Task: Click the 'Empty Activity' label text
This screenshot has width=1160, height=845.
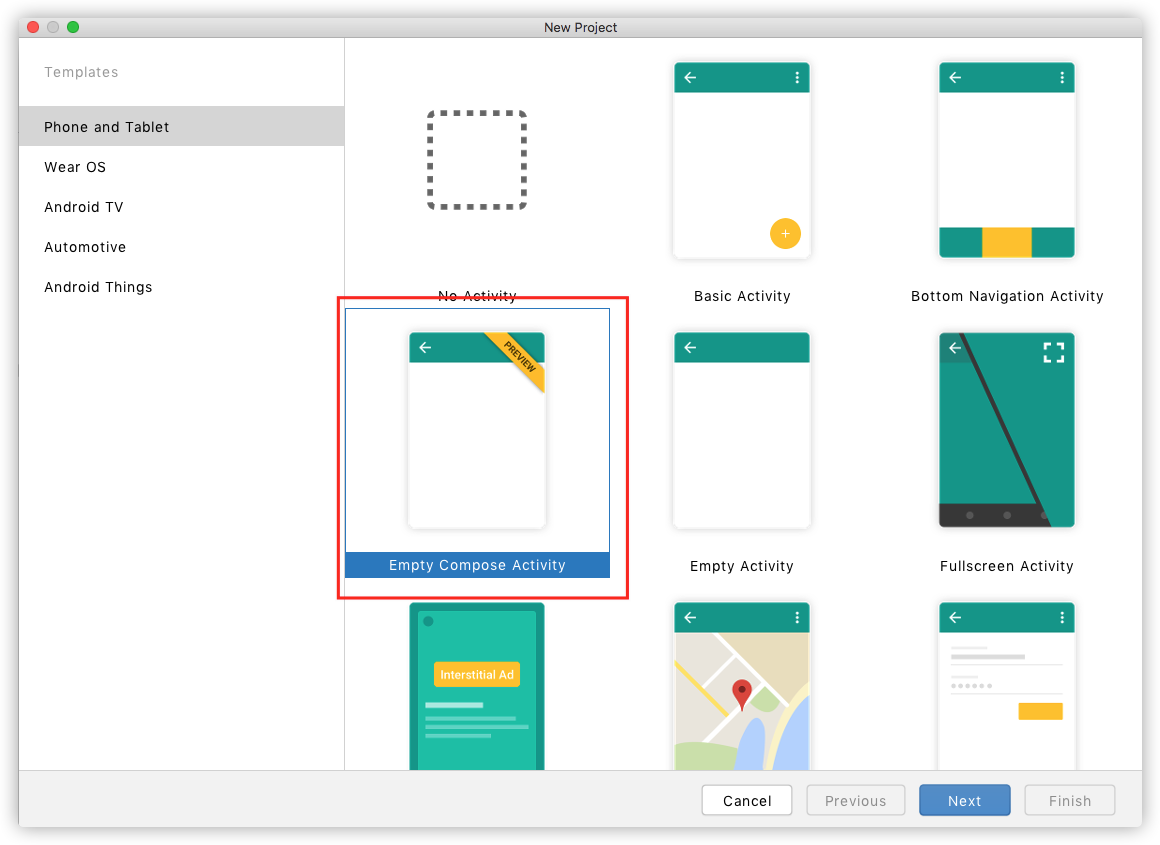Action: pyautogui.click(x=742, y=566)
